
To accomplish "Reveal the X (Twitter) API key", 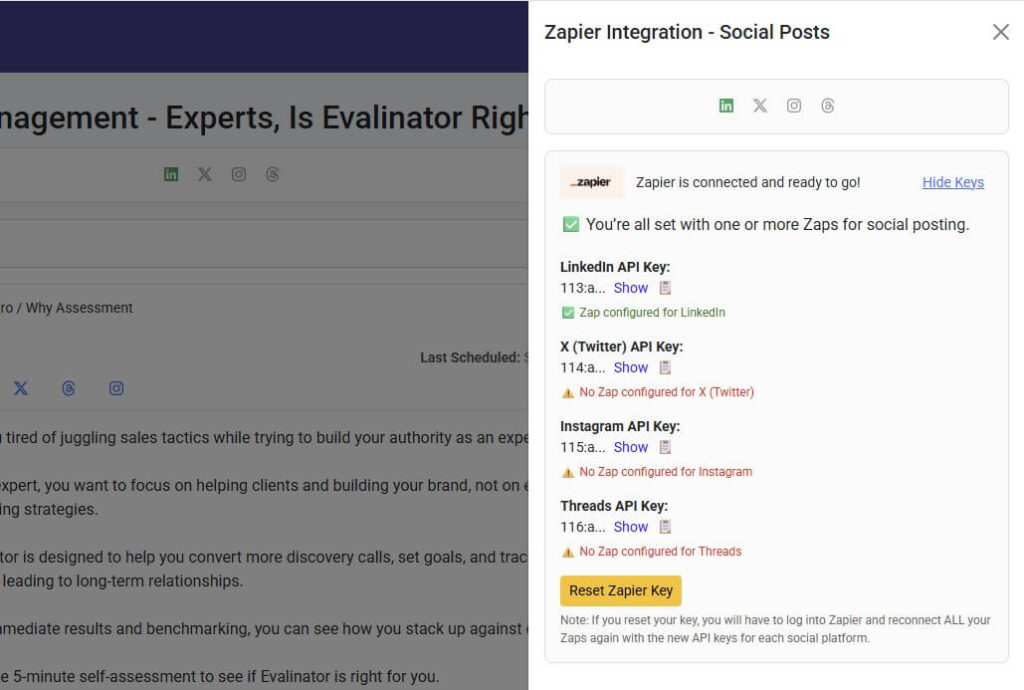I will [x=631, y=368].
